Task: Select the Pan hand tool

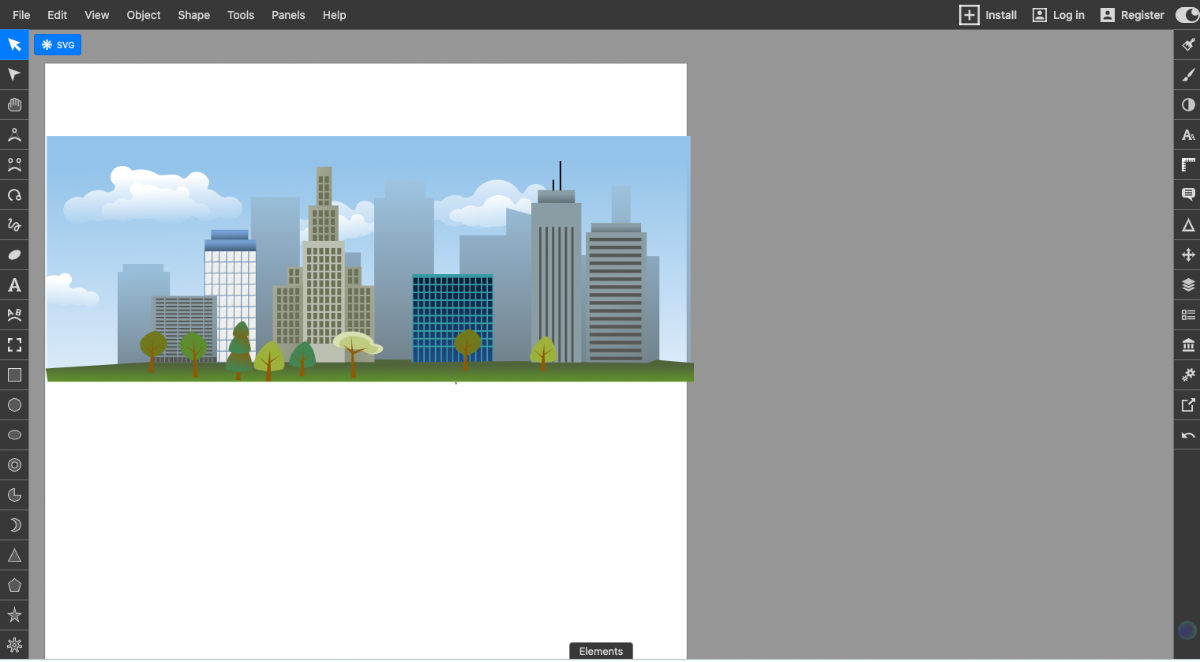Action: pyautogui.click(x=14, y=104)
